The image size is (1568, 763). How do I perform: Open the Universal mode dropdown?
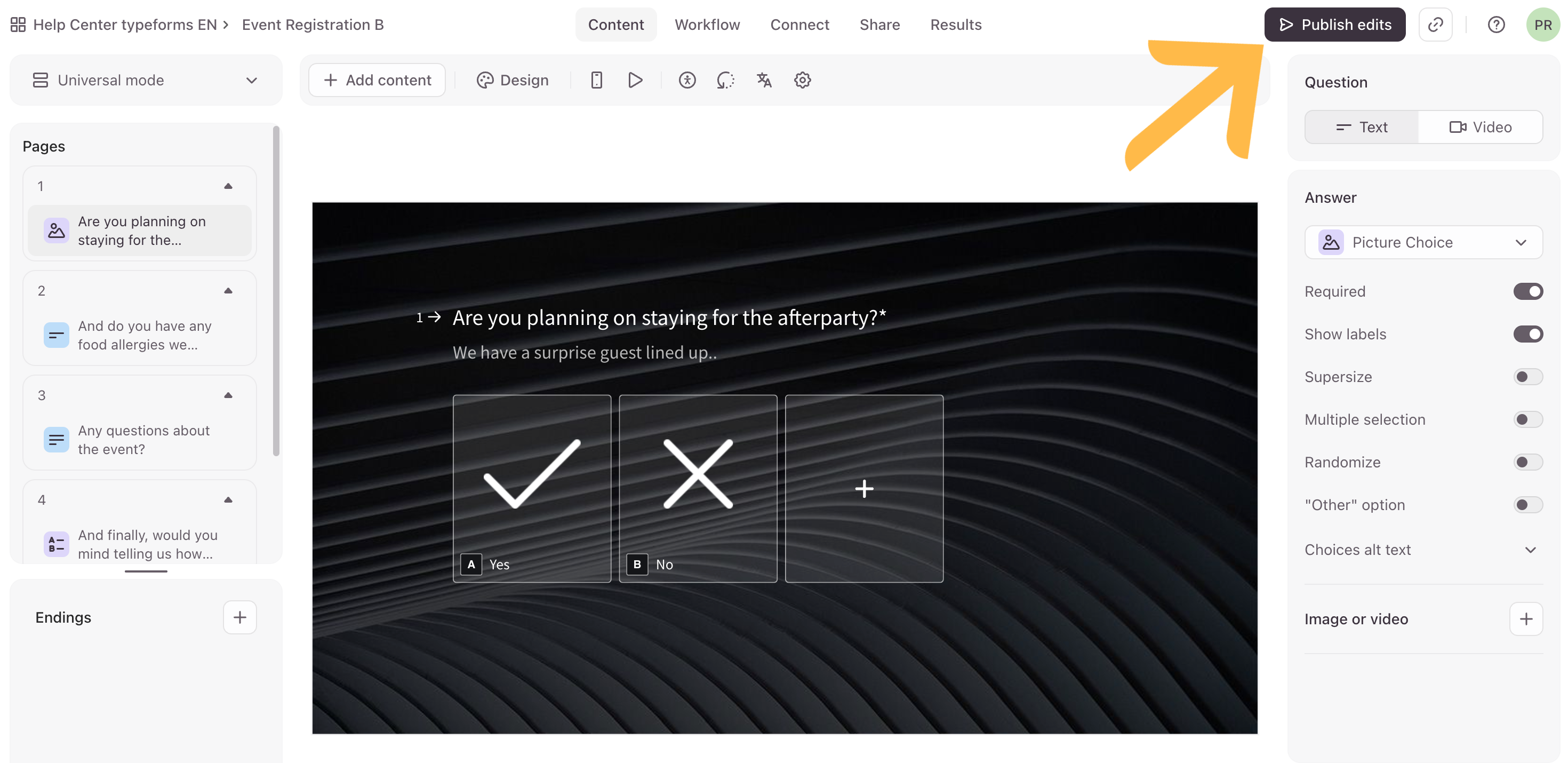[x=146, y=81]
